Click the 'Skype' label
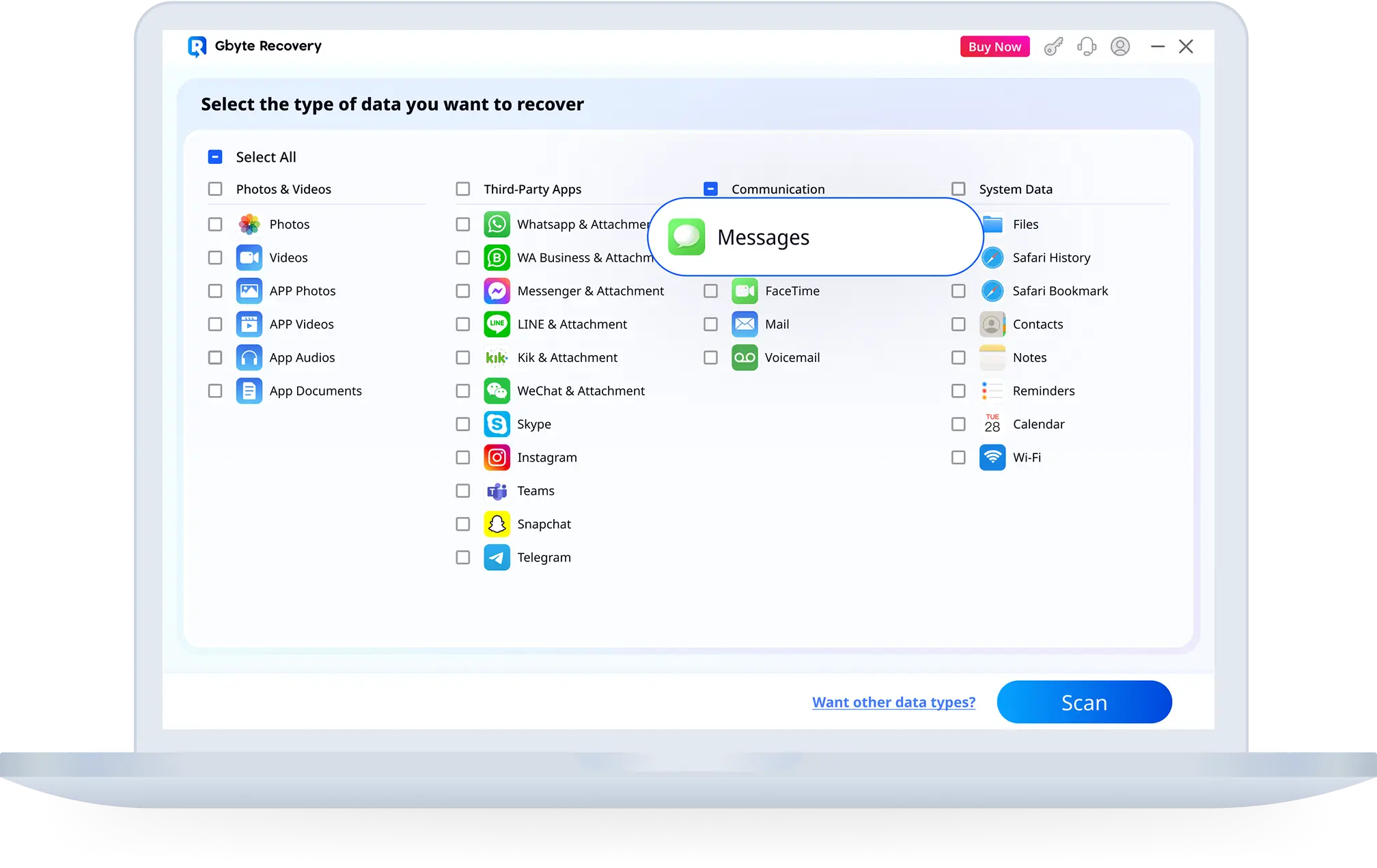Screen dimensions: 1377x868 [x=534, y=424]
